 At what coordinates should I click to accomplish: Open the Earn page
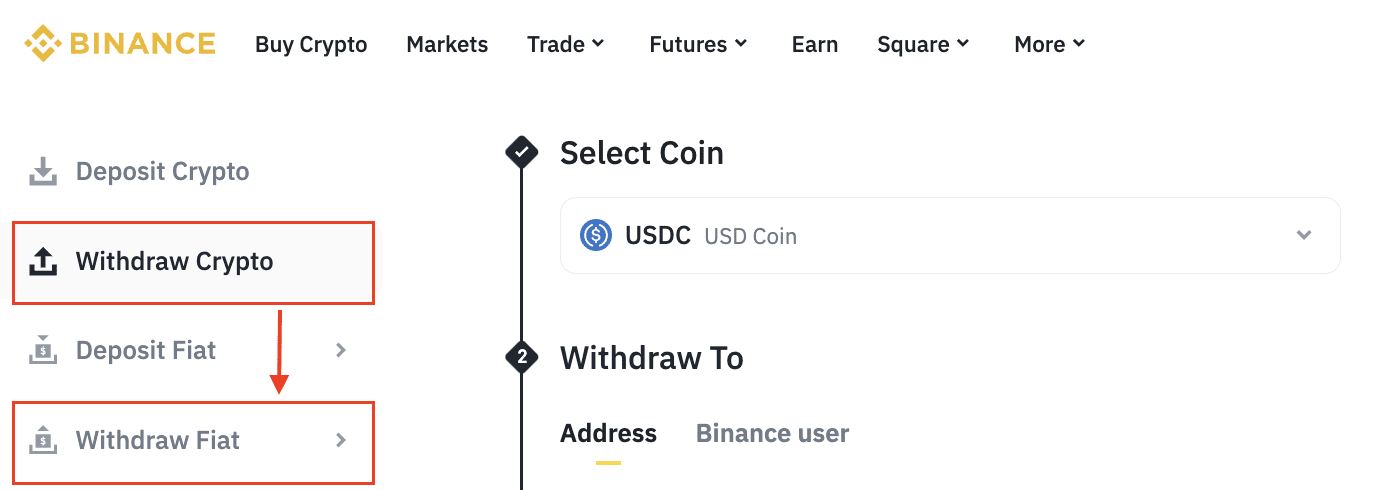[x=814, y=44]
